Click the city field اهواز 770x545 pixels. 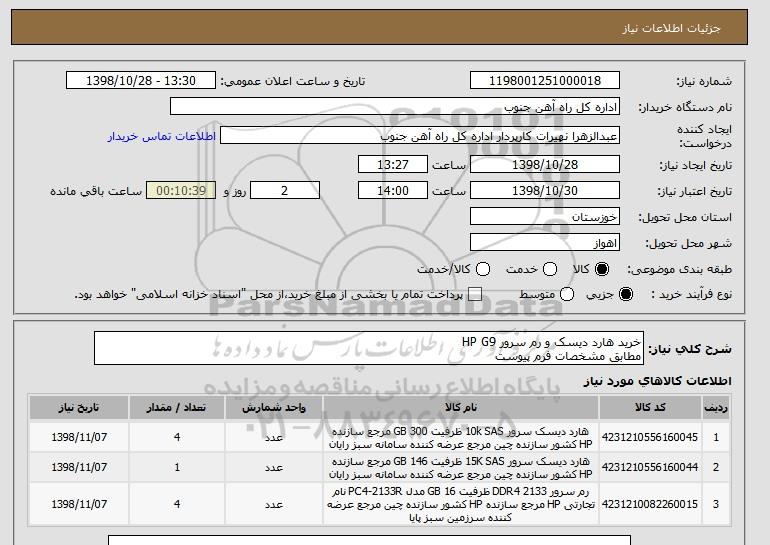[x=545, y=243]
